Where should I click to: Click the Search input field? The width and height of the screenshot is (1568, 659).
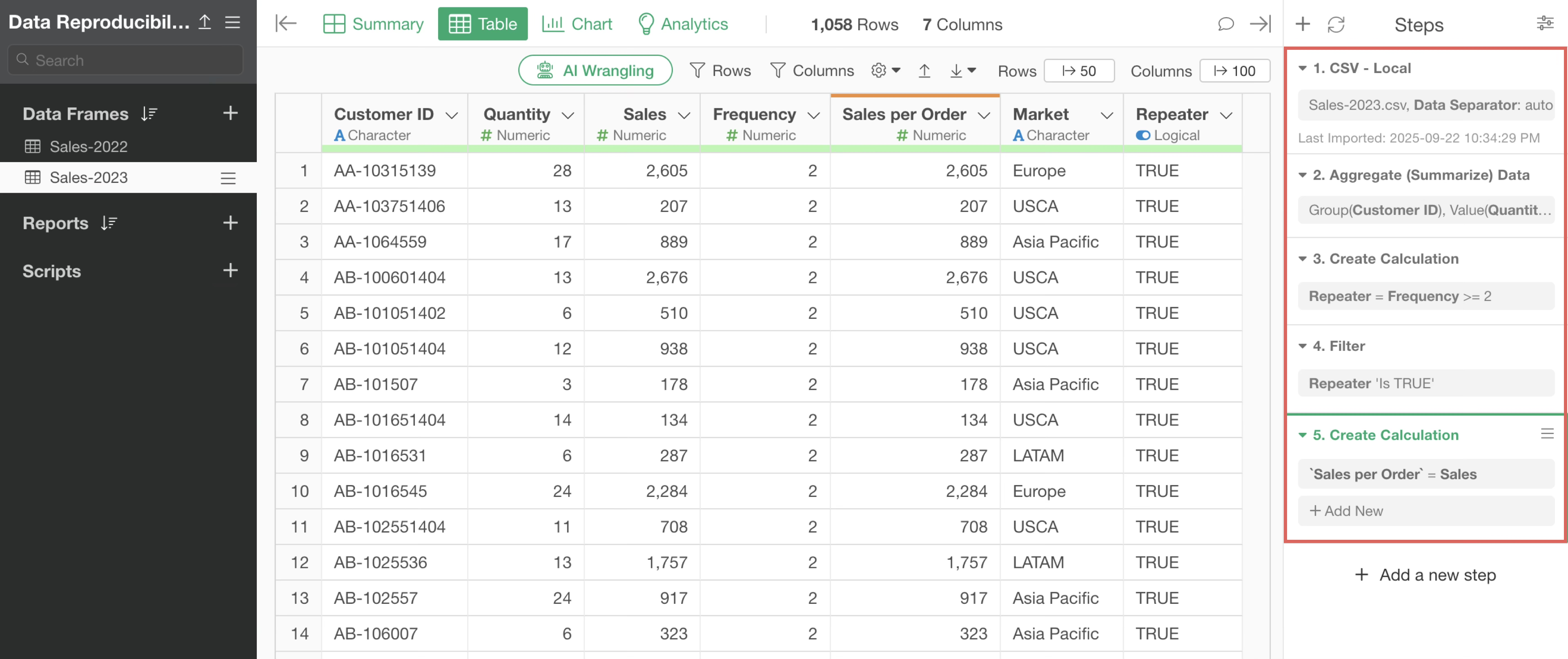[x=125, y=60]
